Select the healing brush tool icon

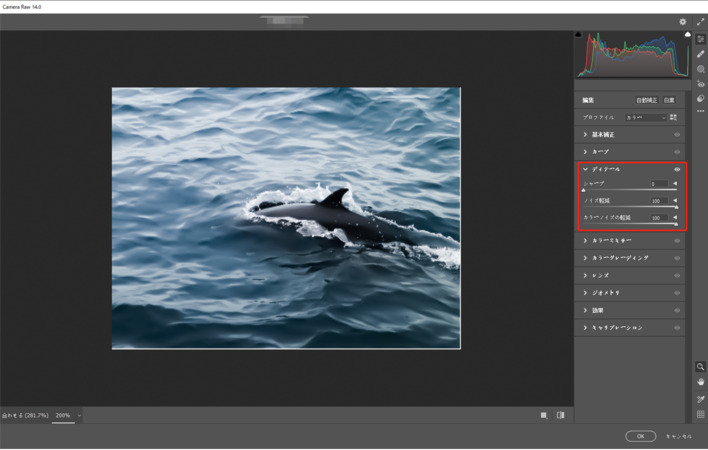pos(700,54)
